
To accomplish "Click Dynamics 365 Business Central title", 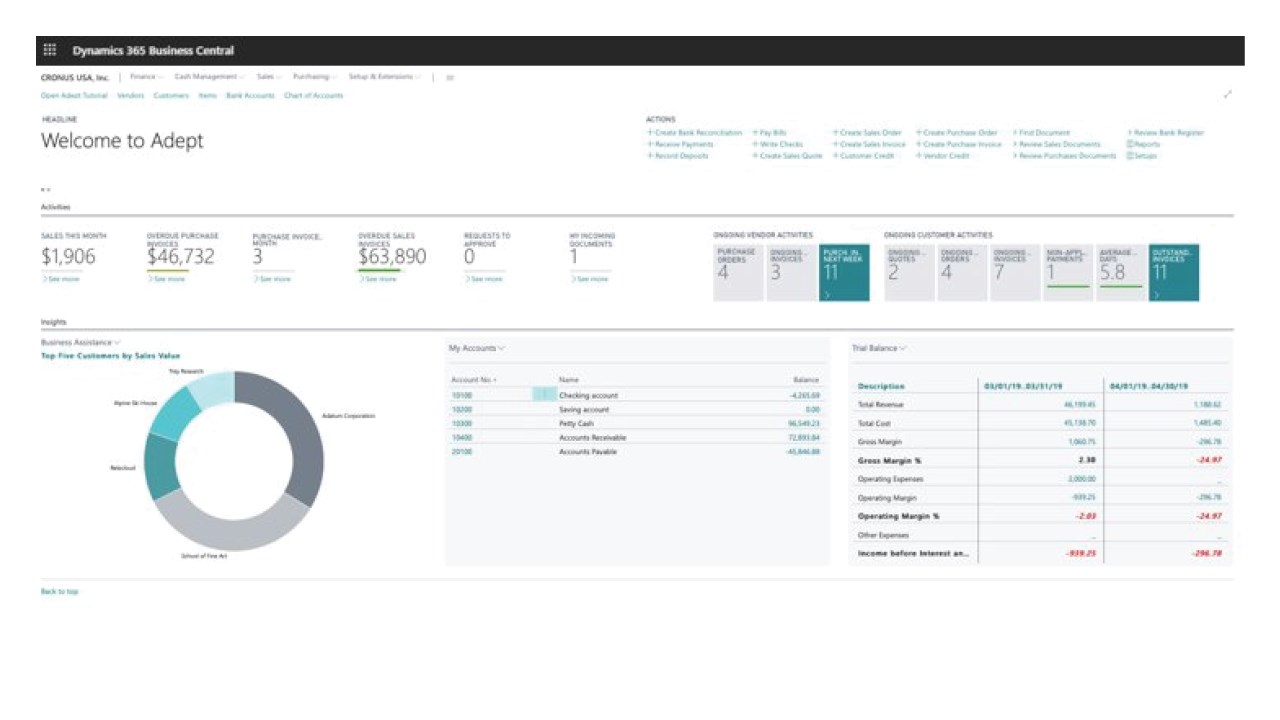I will (x=153, y=50).
